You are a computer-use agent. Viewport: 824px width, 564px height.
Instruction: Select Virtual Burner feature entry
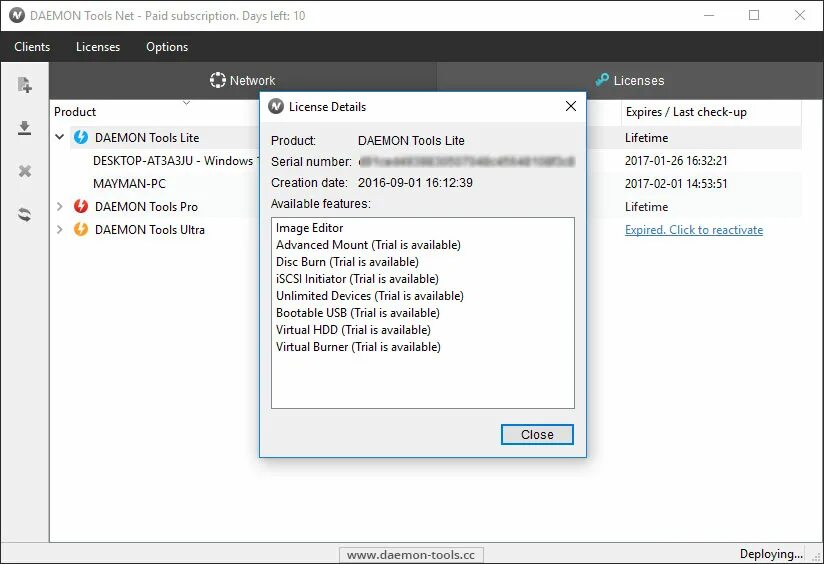(x=358, y=347)
